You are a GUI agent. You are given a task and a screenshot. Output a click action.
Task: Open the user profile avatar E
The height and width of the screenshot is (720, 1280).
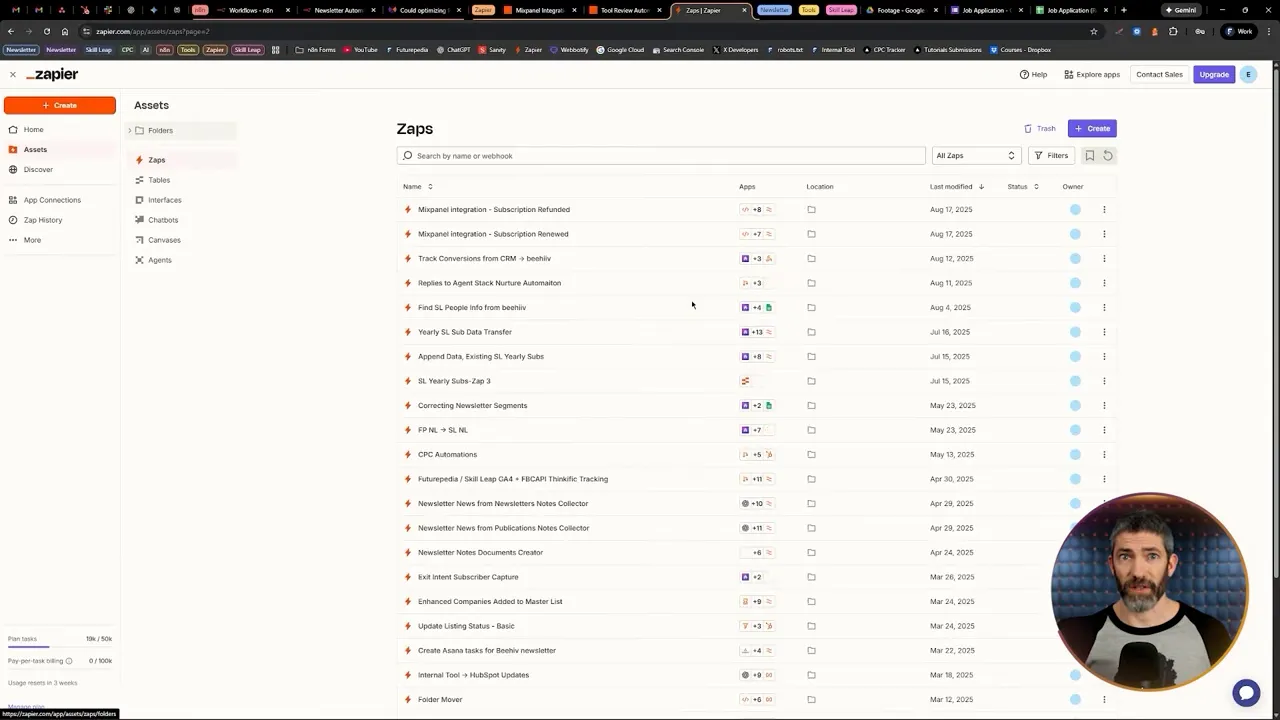pyautogui.click(x=1248, y=75)
